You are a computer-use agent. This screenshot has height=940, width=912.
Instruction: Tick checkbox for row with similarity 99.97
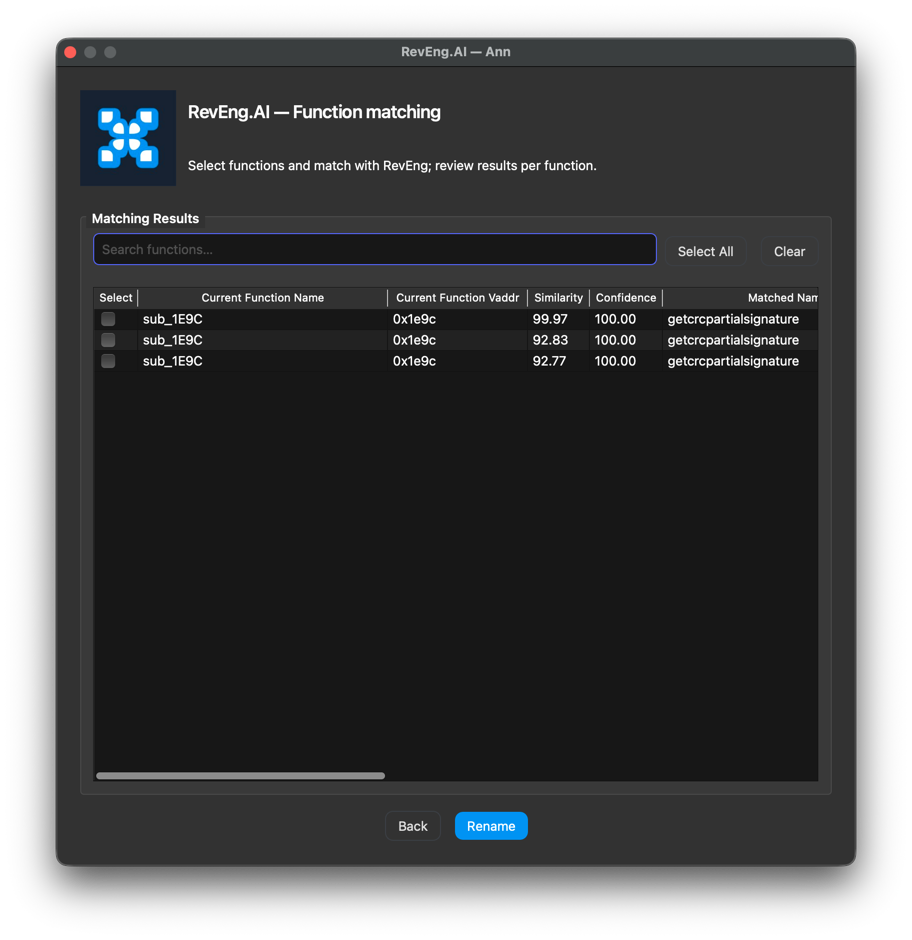(x=108, y=319)
